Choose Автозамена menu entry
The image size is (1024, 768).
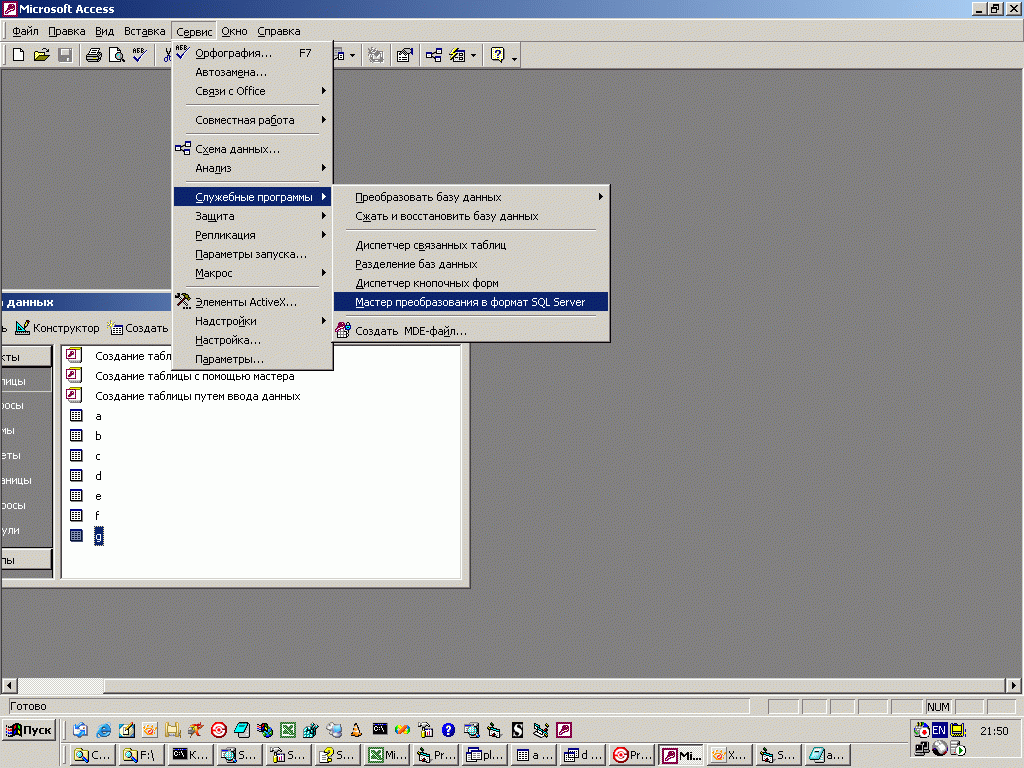(253, 72)
